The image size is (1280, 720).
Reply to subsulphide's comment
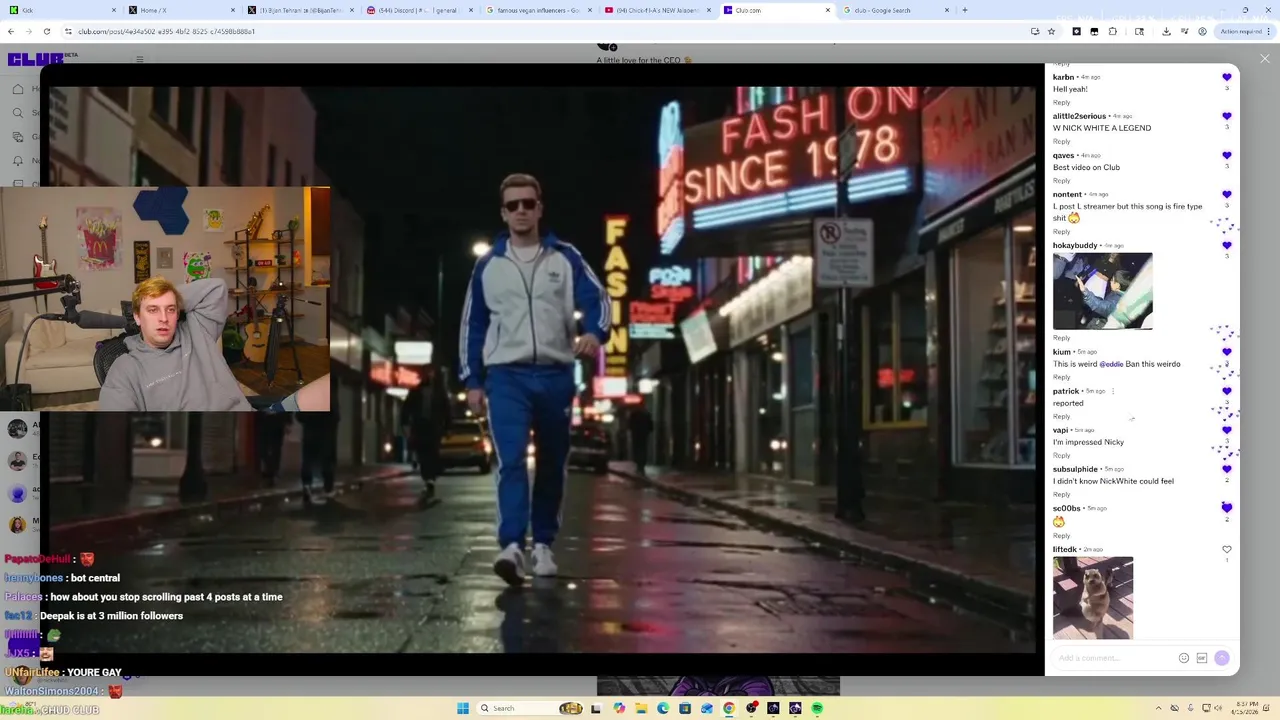click(1061, 494)
